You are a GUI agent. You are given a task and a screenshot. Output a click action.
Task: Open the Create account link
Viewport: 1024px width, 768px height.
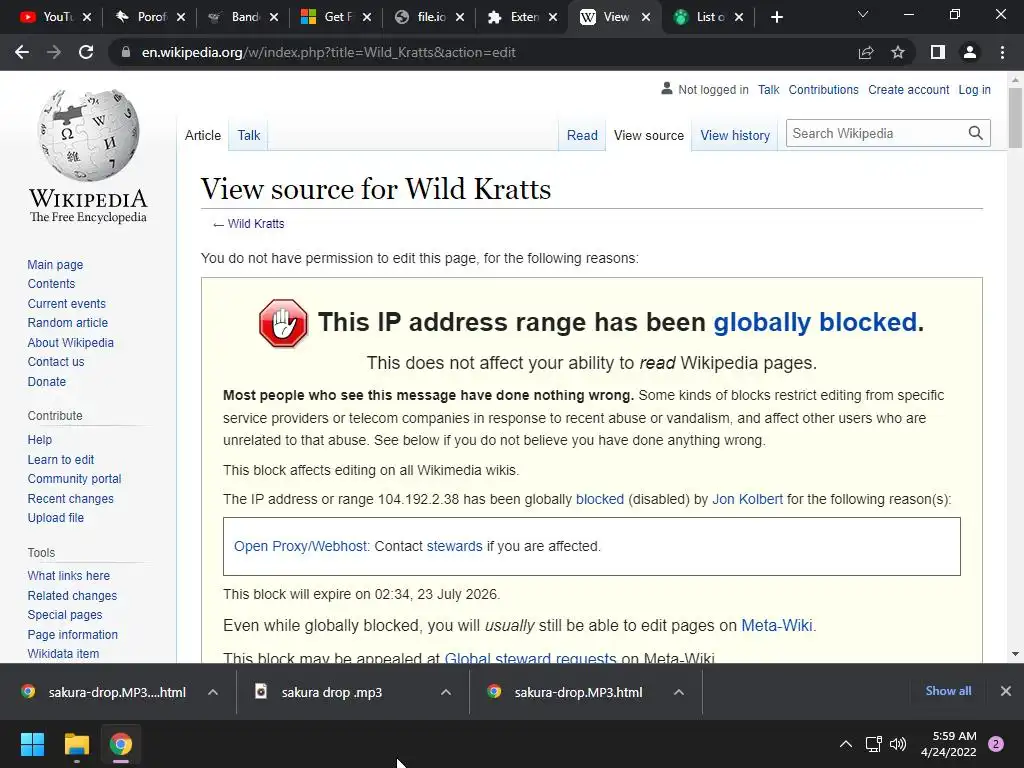point(908,89)
